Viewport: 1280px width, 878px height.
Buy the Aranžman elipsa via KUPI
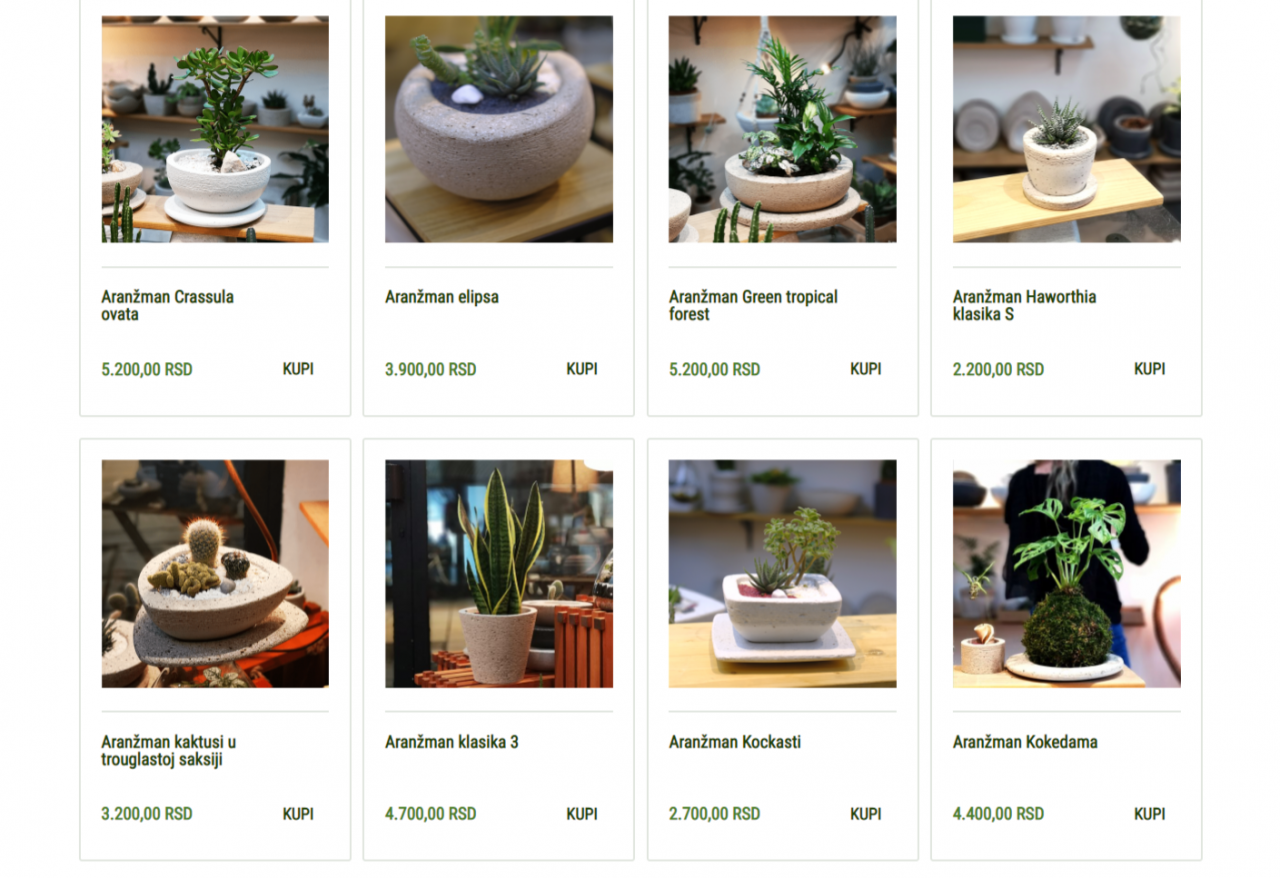coord(582,369)
